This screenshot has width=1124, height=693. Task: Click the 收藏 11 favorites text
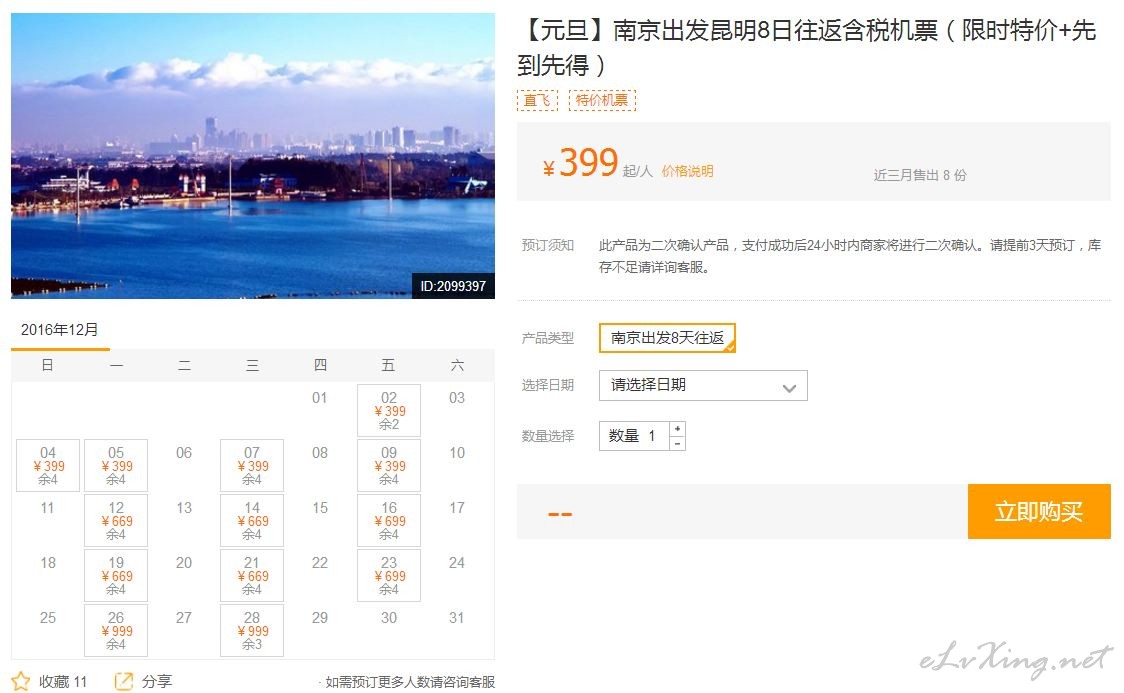point(62,682)
